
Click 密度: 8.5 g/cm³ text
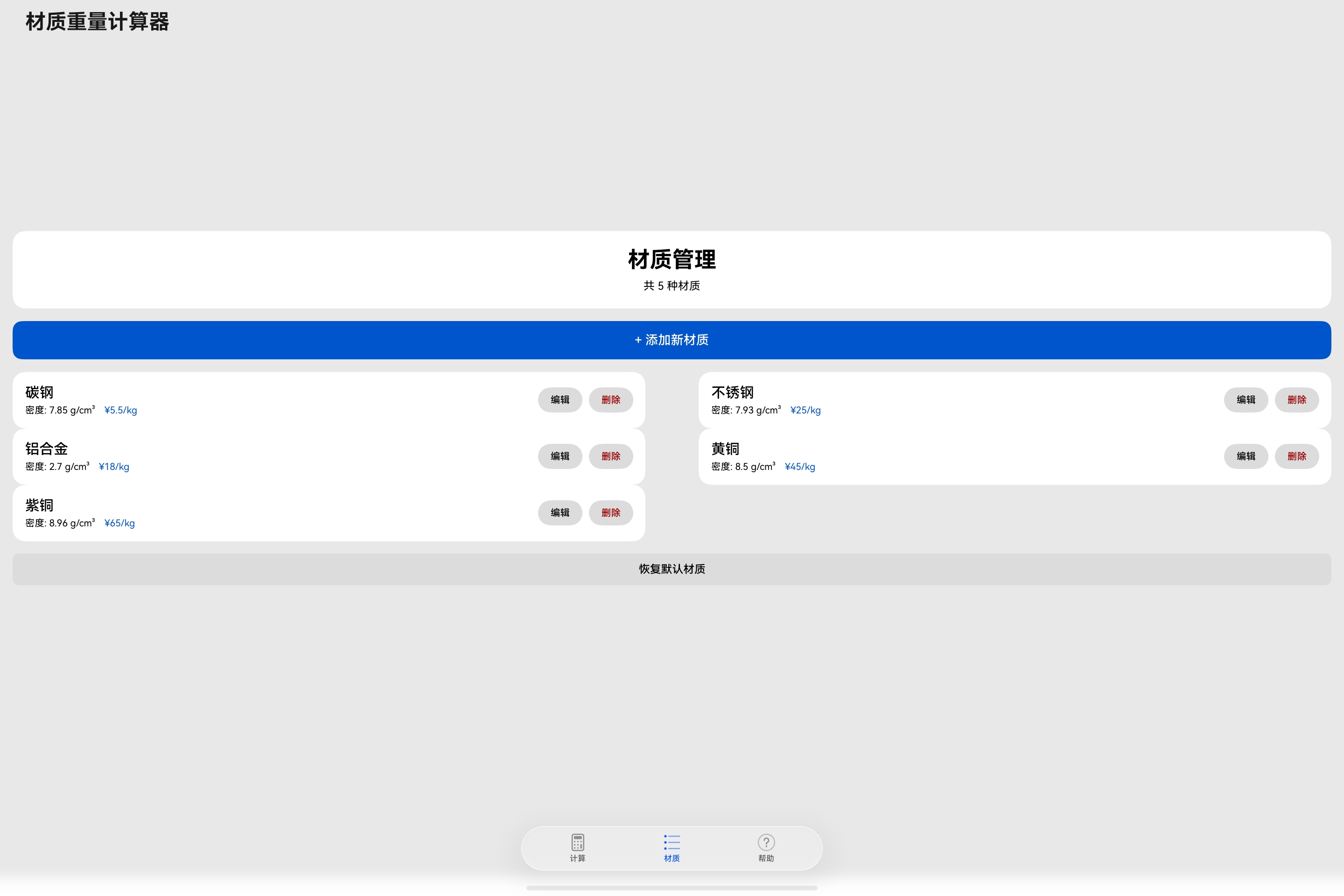click(743, 467)
